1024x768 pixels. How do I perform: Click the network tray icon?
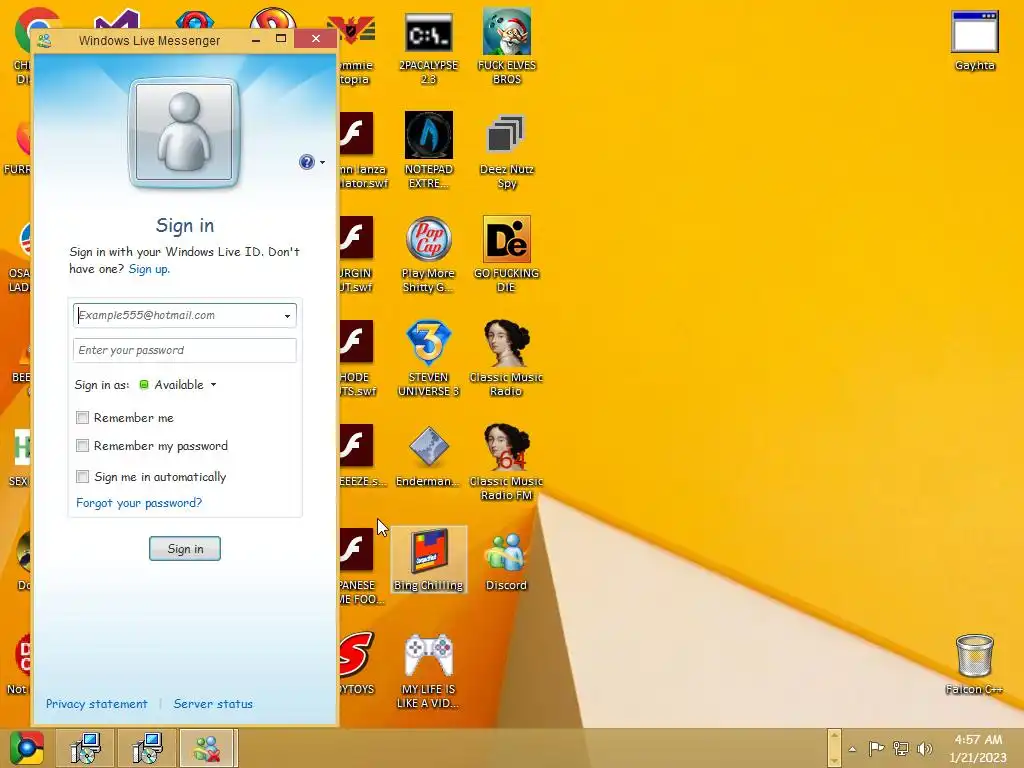pos(901,748)
